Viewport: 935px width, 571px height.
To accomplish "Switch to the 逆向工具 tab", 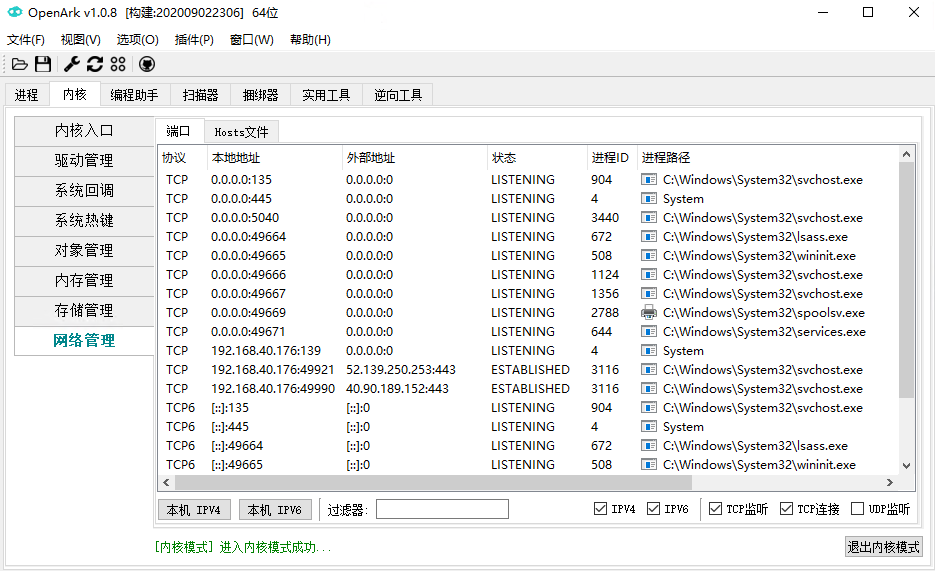I will [x=398, y=95].
